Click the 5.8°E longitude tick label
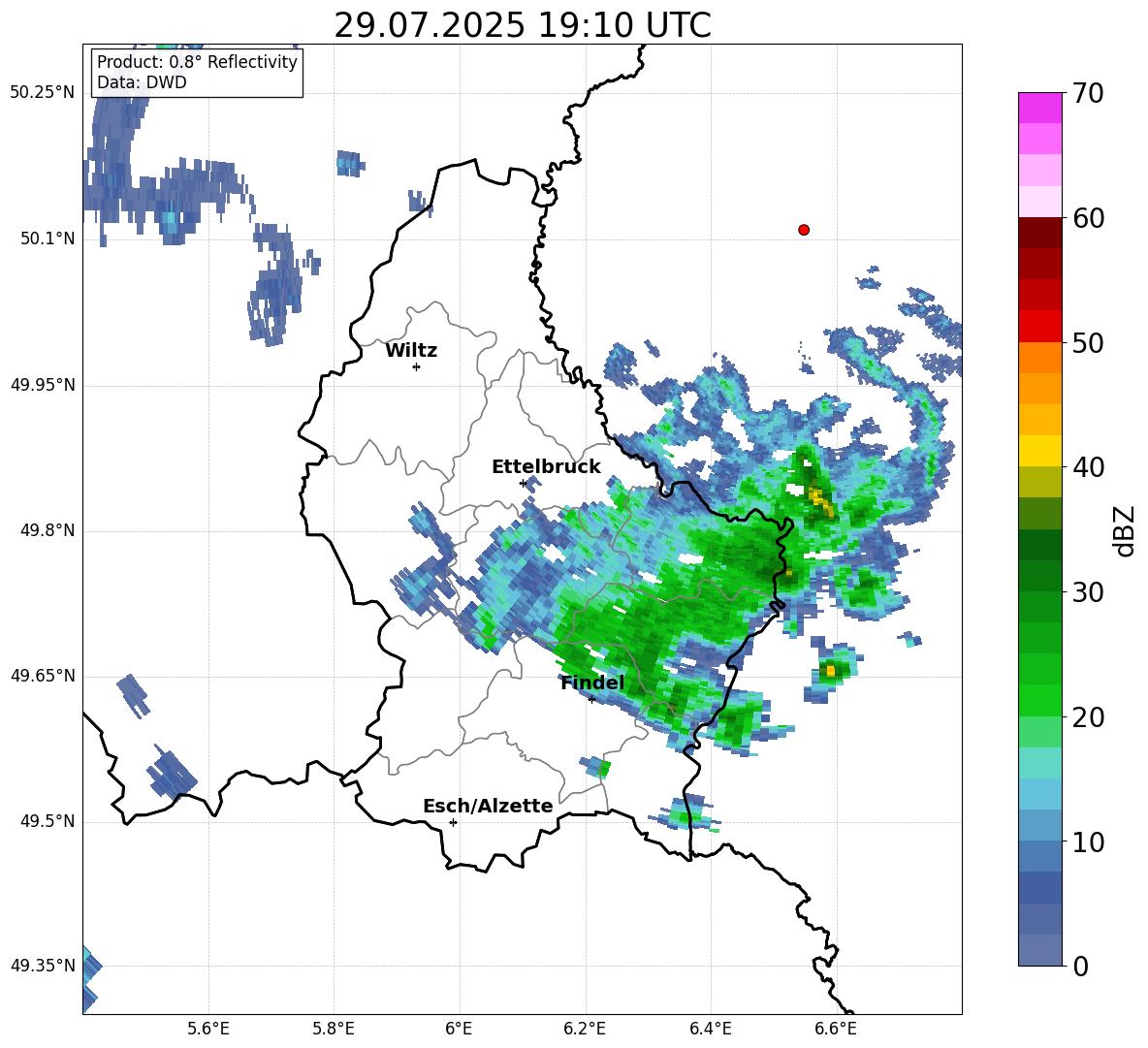This screenshot has height=1048, width=1148. [x=334, y=1030]
